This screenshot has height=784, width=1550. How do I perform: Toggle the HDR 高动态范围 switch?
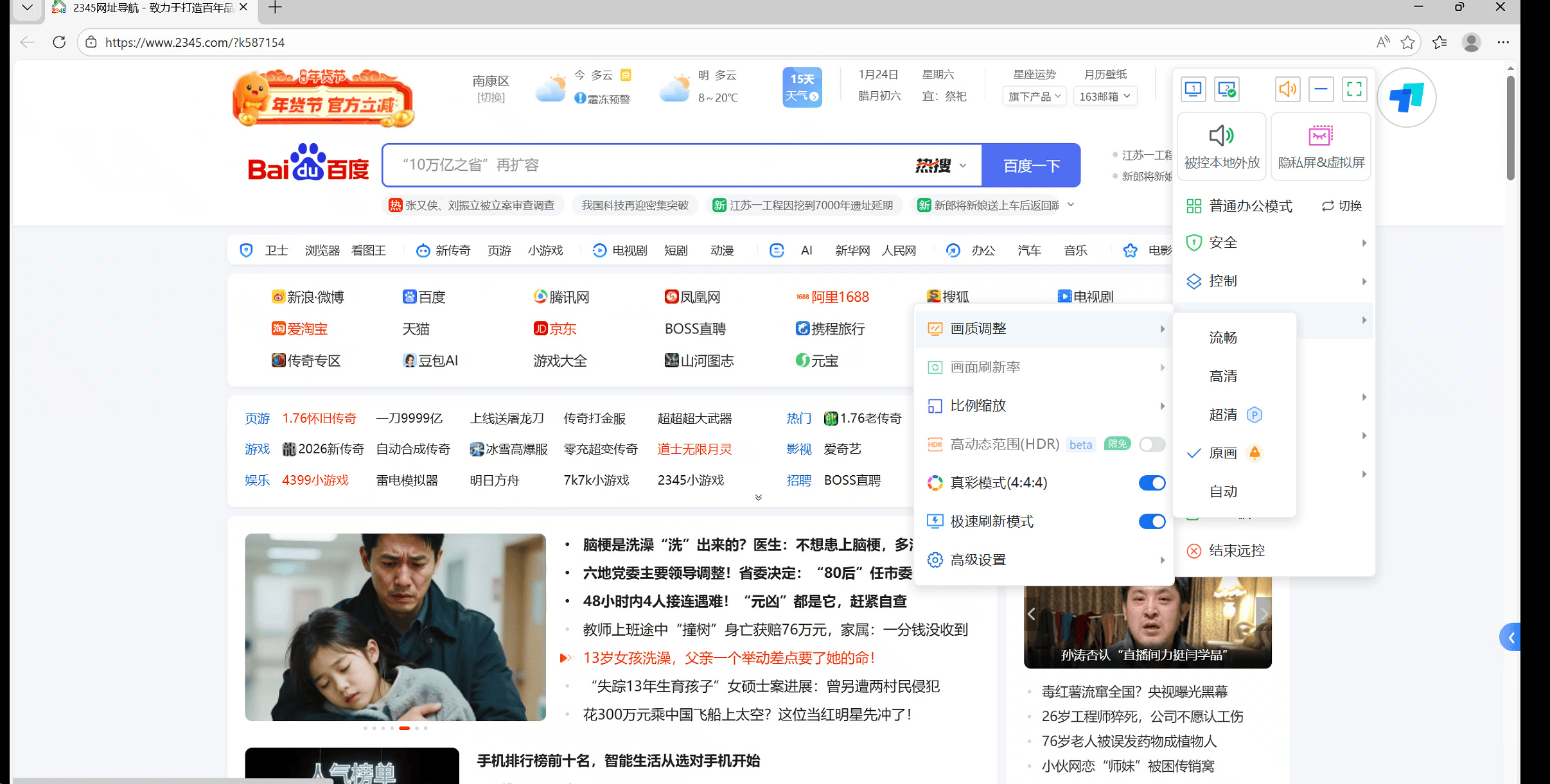[x=1151, y=444]
